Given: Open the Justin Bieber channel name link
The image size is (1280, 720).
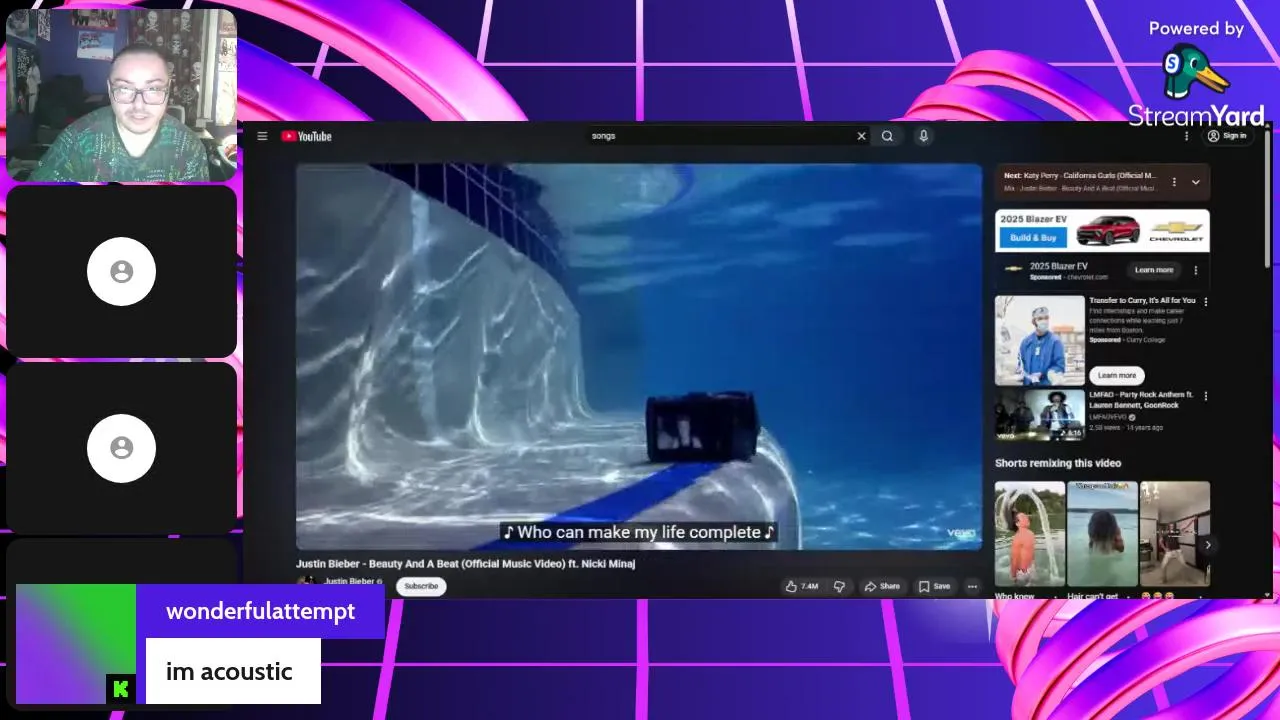Looking at the screenshot, I should (x=349, y=581).
